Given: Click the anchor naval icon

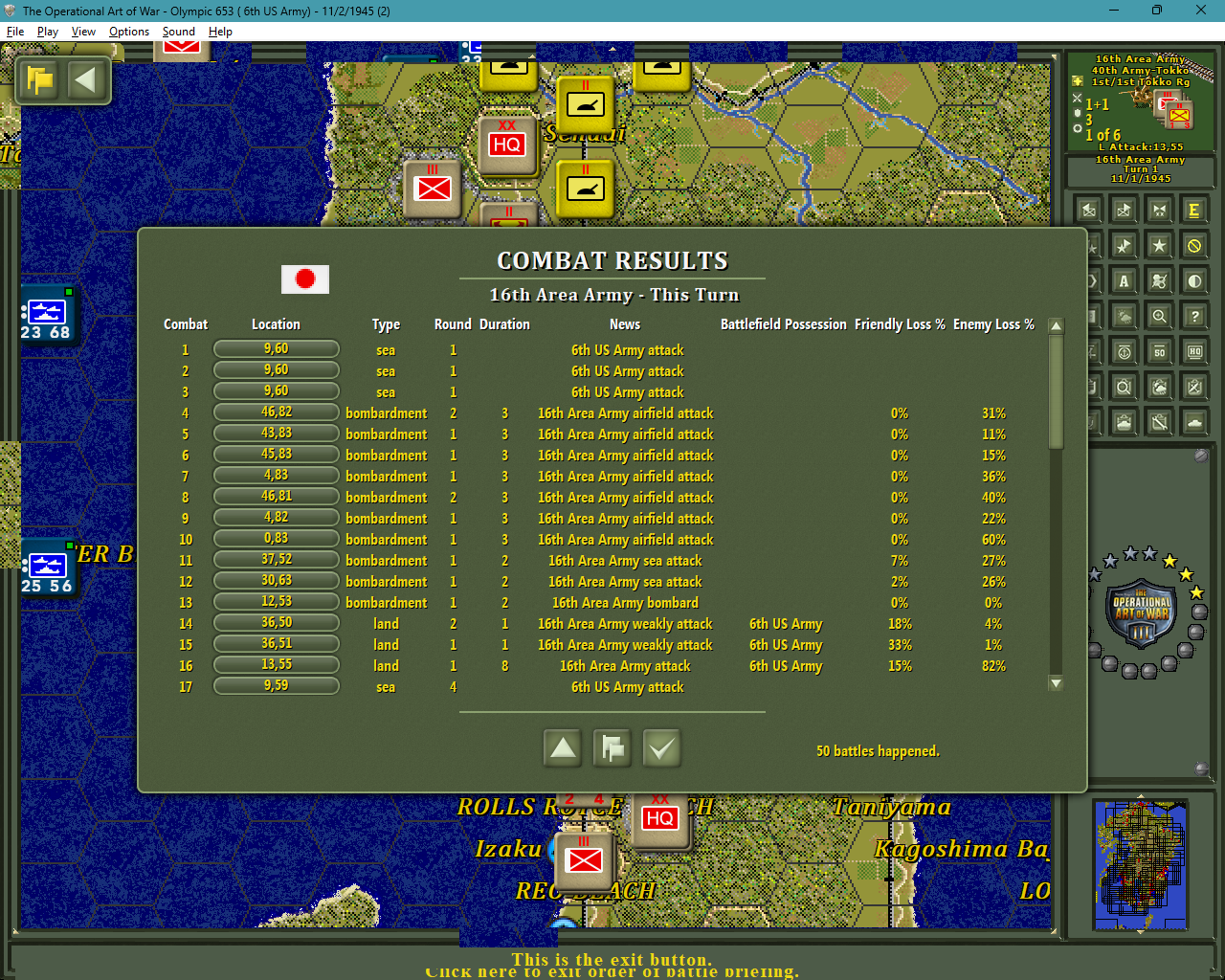Looking at the screenshot, I should 1124,351.
